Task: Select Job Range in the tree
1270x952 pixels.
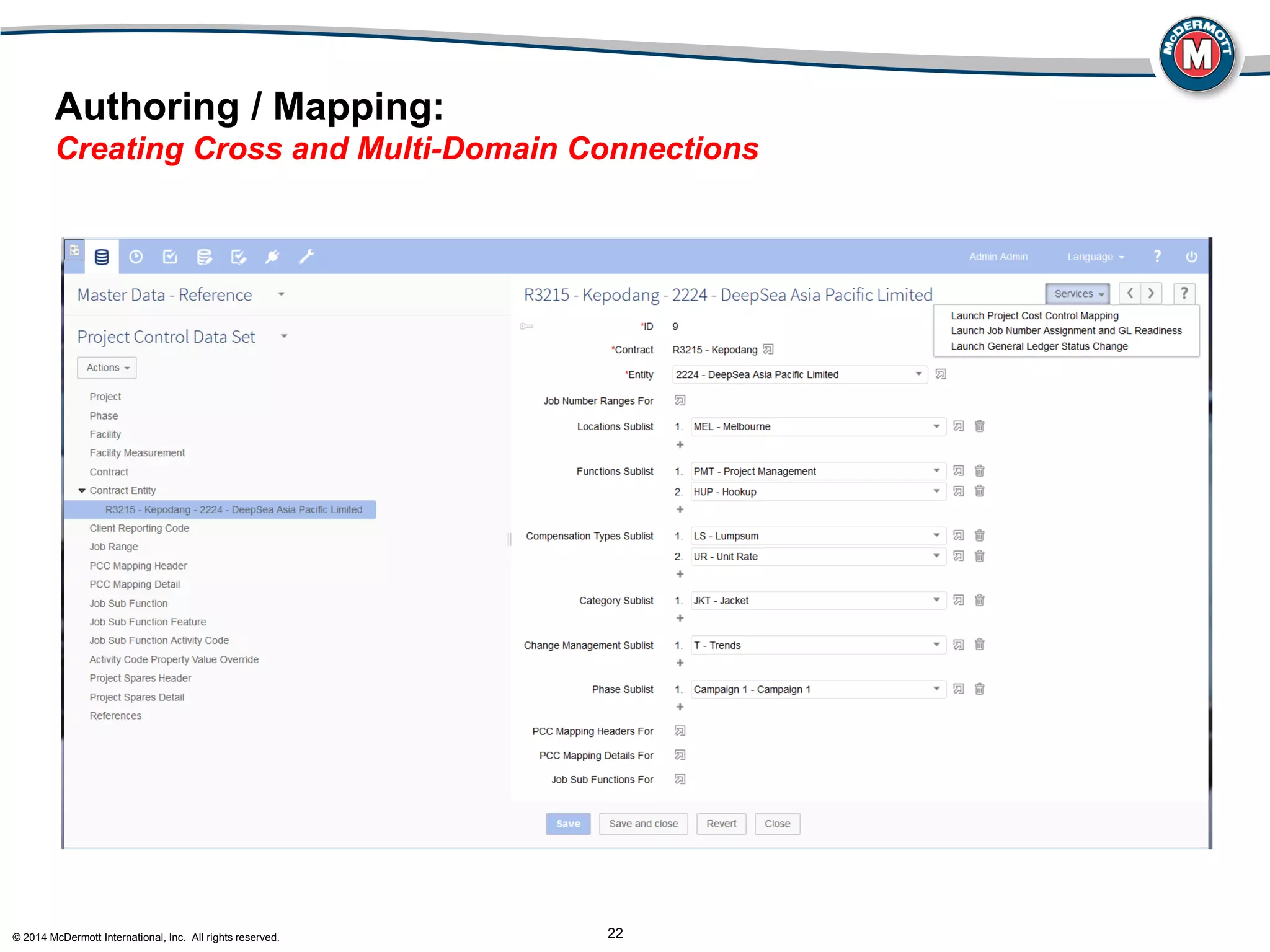Action: pyautogui.click(x=113, y=547)
